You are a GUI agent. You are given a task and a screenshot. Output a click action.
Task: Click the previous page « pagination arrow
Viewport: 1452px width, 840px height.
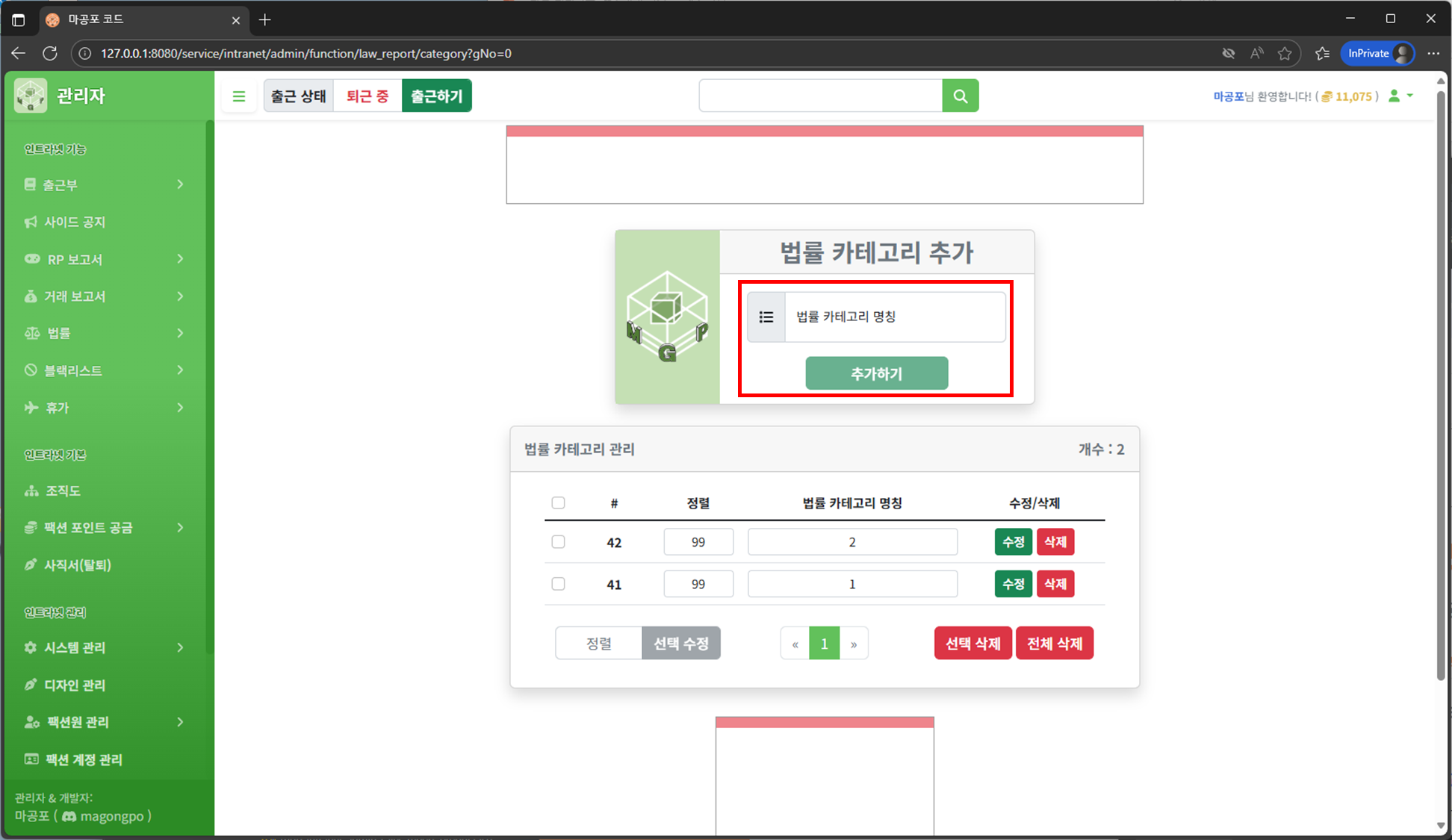tap(795, 643)
